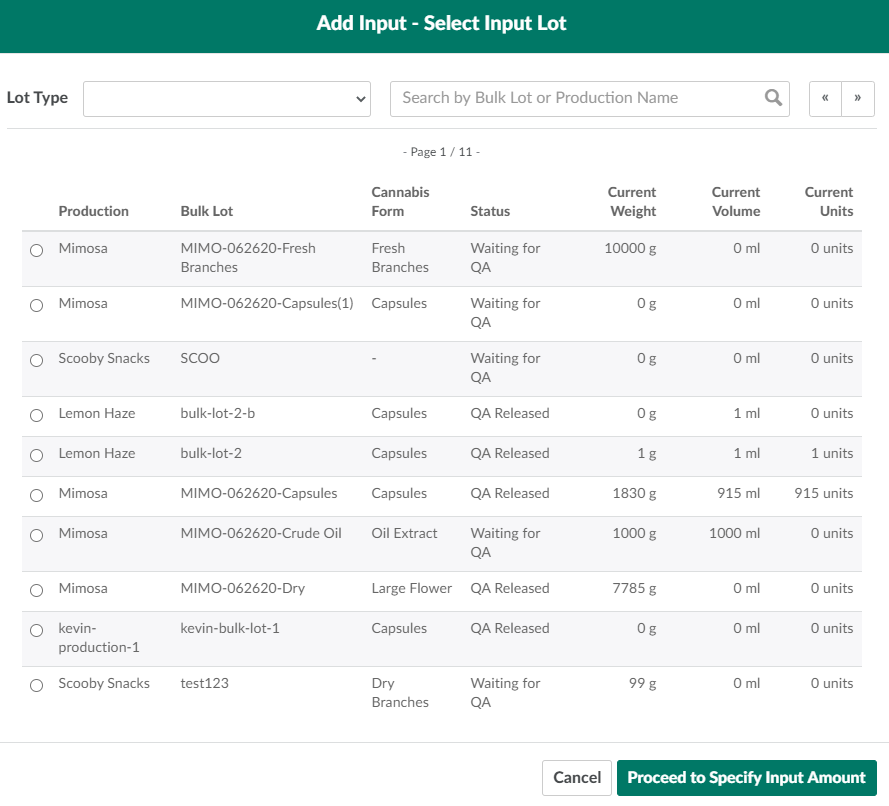This screenshot has width=889, height=806.
Task: Pick the MIMO-062620-Dry Large Flower radio
Action: pyautogui.click(x=37, y=591)
